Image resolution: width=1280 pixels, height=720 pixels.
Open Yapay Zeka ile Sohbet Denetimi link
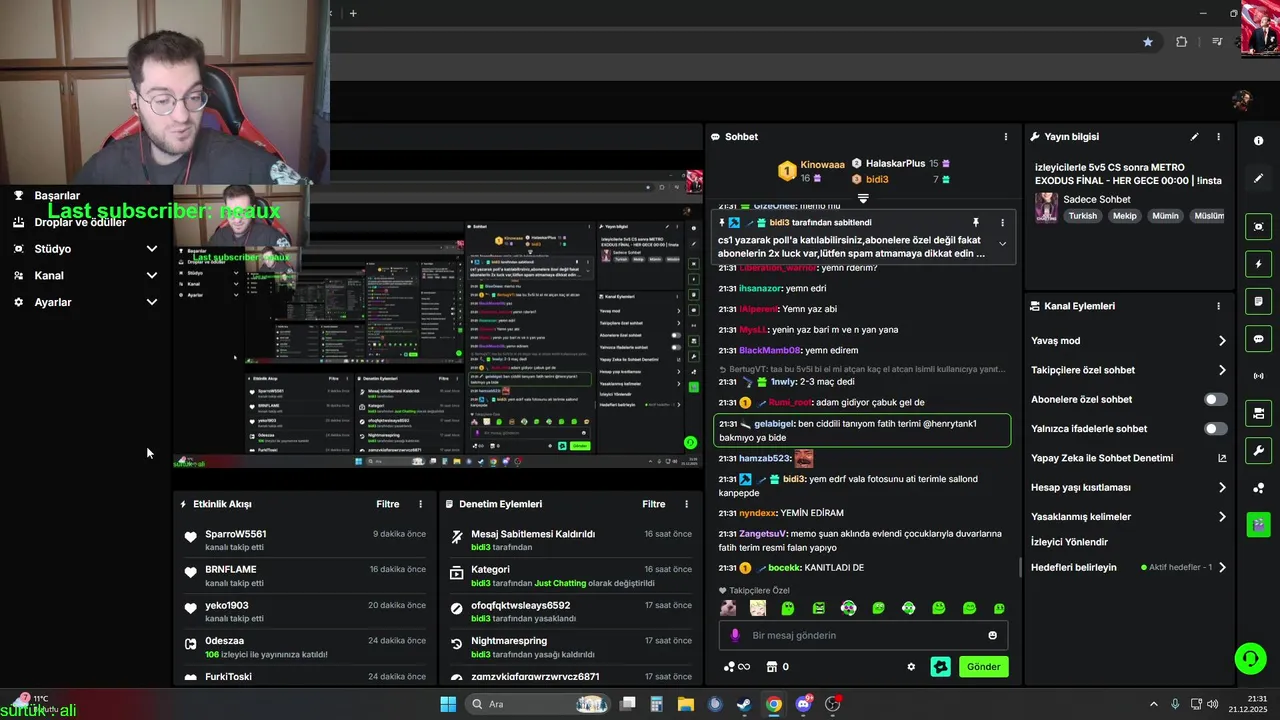[1129, 458]
